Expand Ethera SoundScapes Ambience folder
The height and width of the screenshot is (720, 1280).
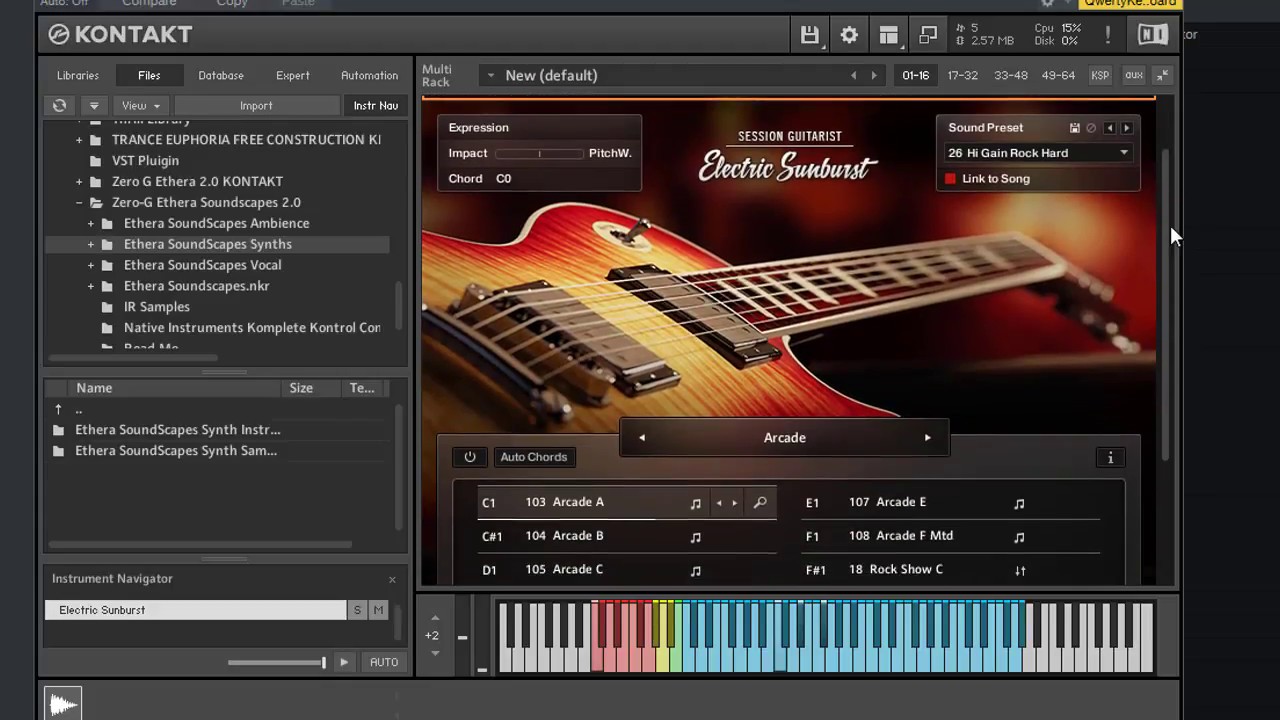click(91, 224)
